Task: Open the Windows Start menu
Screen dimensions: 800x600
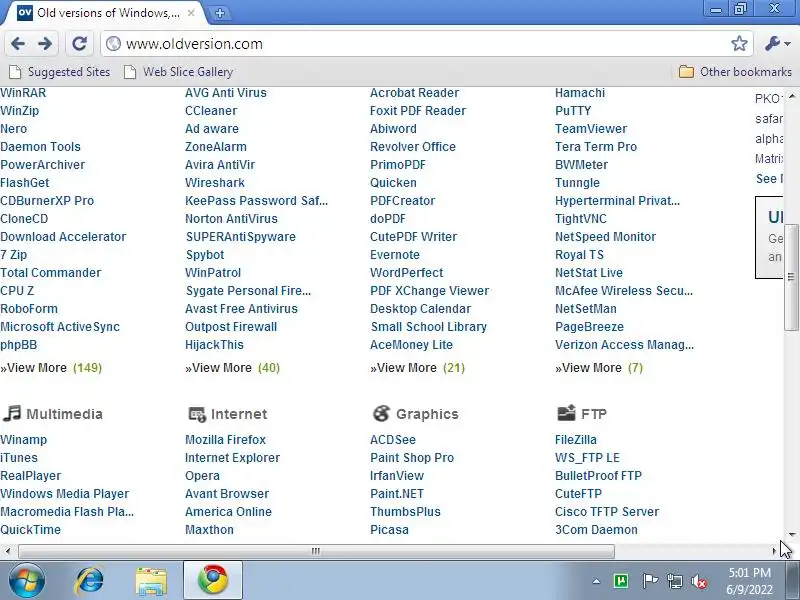Action: pyautogui.click(x=26, y=581)
